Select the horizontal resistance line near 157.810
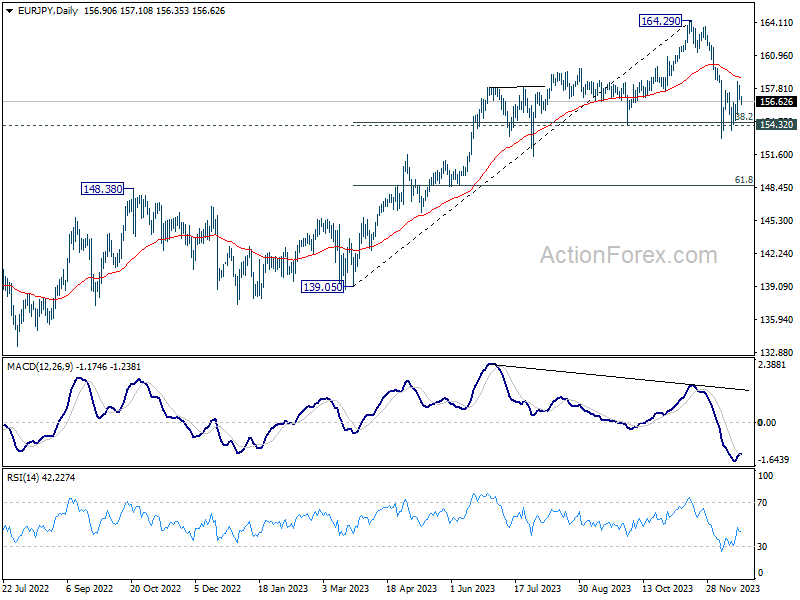Viewport: 800px width, 600px height. point(516,87)
